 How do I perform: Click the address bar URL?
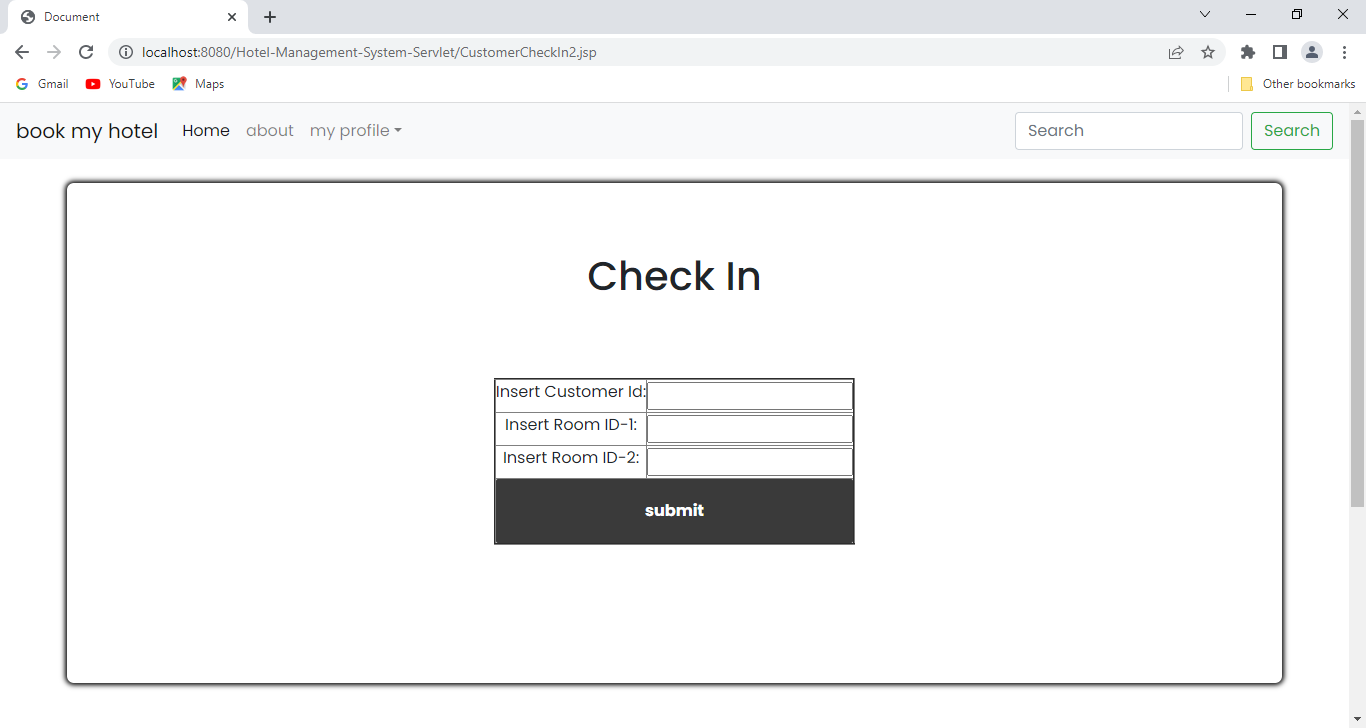(369, 52)
